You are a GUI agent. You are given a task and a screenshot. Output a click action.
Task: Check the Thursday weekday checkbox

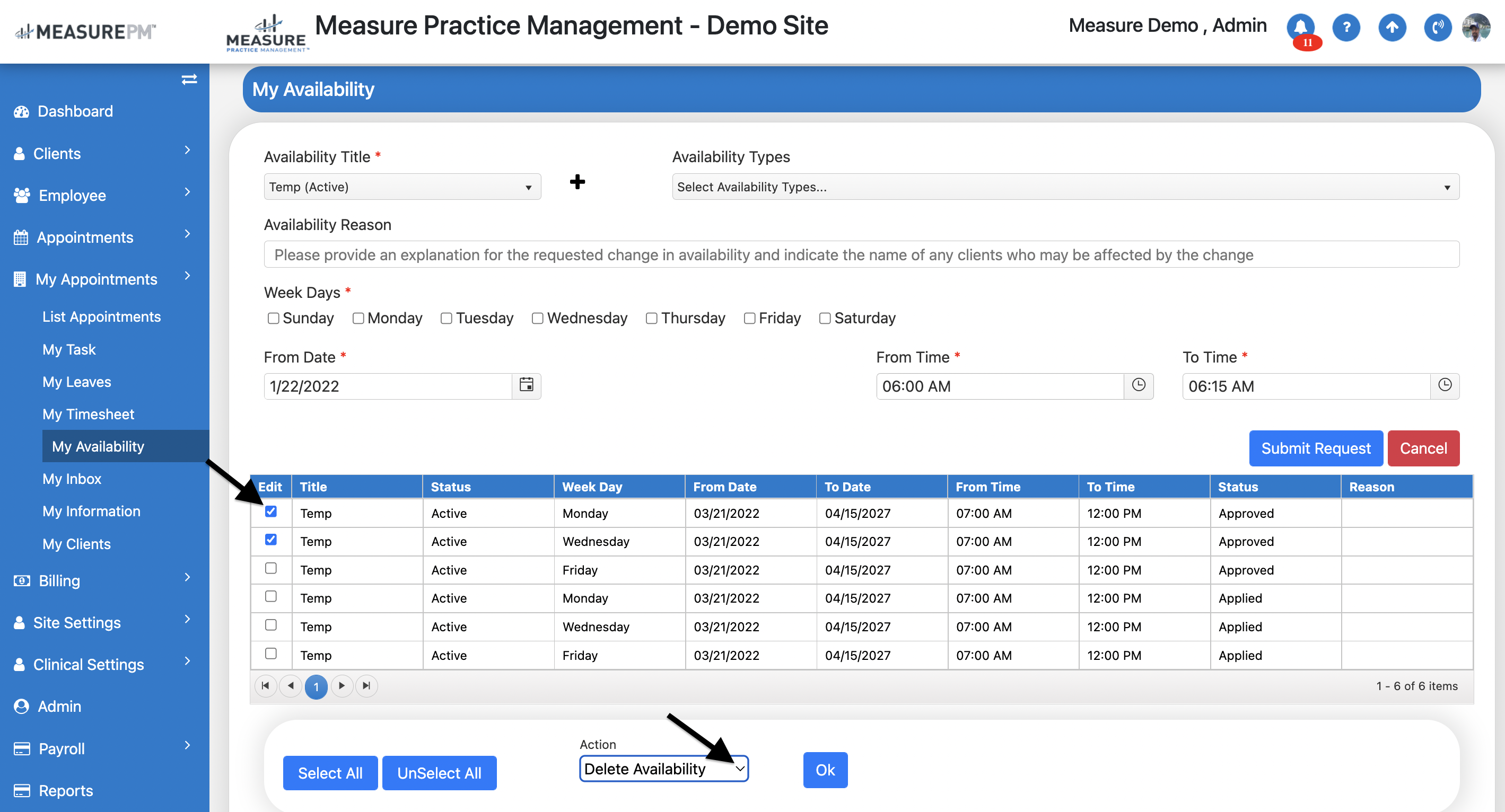[651, 318]
